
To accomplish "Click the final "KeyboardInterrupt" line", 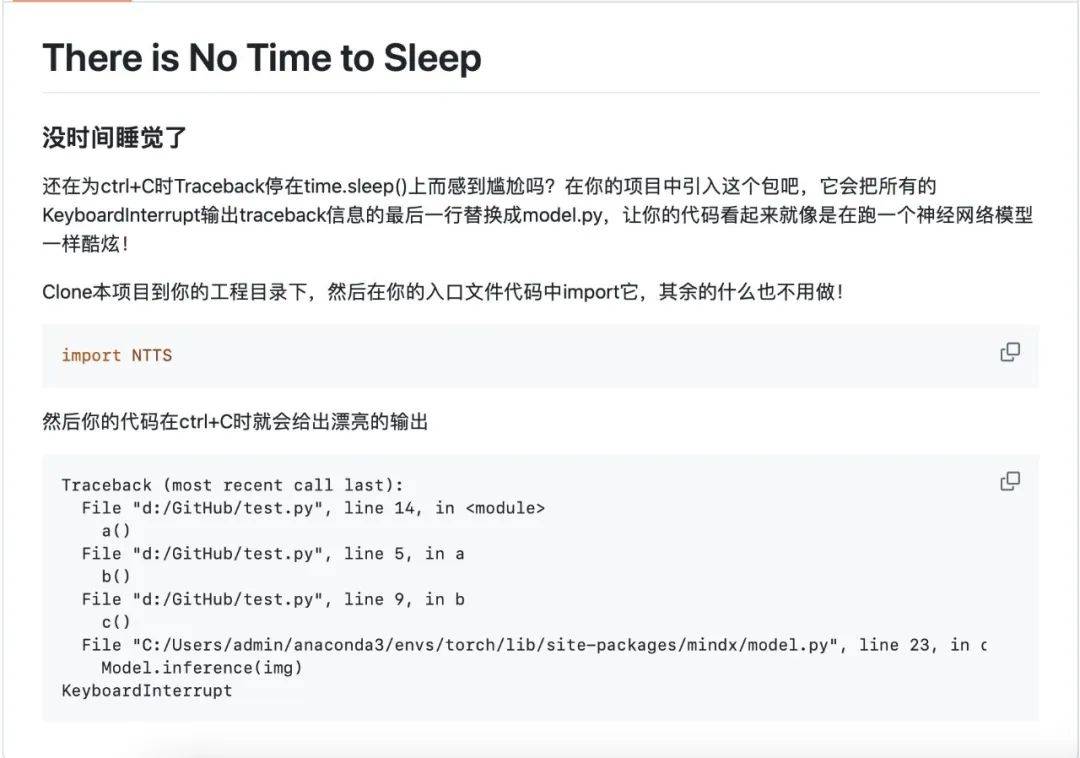I will click(x=146, y=691).
